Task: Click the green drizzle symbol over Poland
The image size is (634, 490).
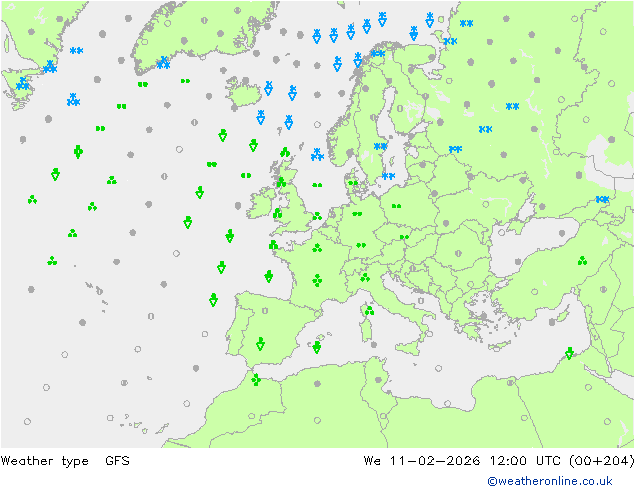Action: click(x=396, y=206)
